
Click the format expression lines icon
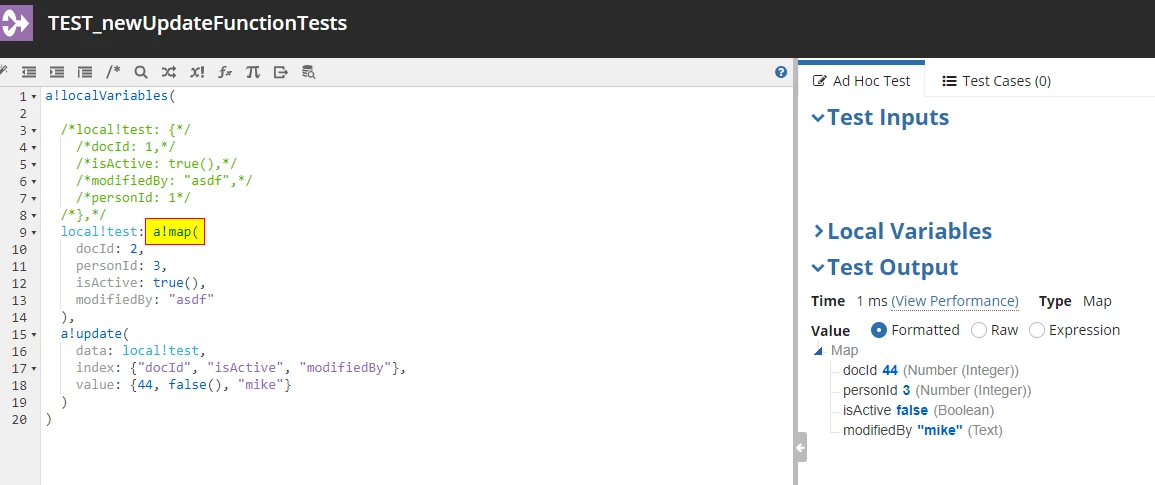(85, 72)
